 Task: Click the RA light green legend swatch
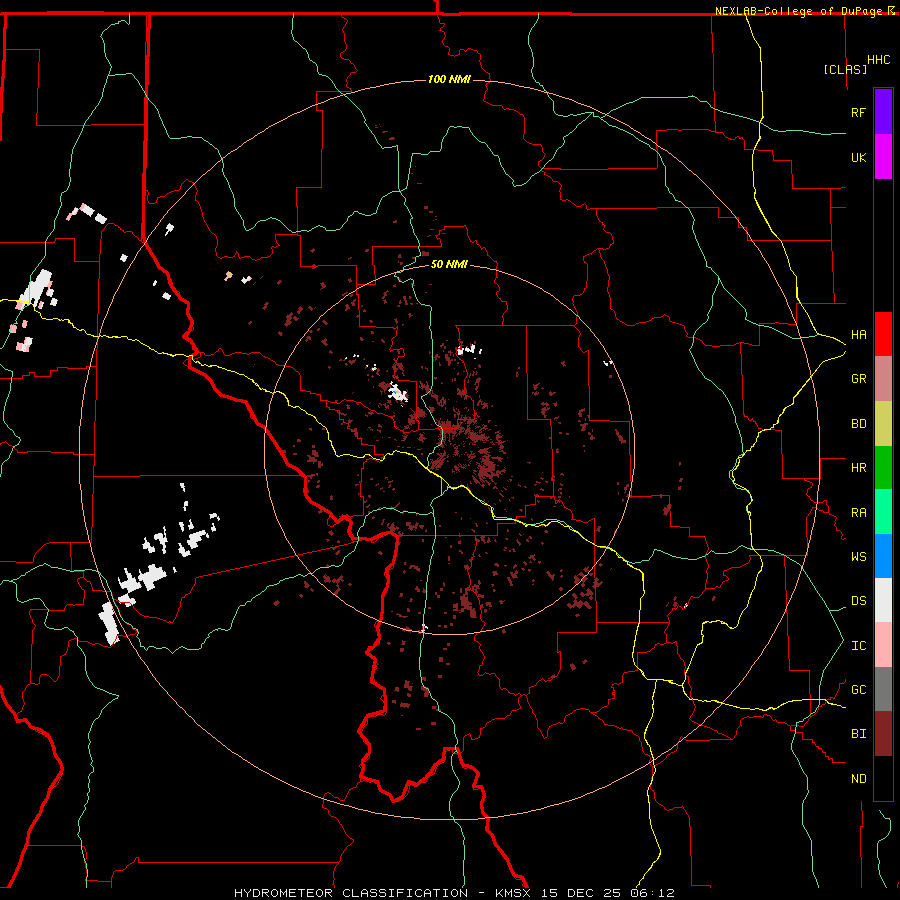(x=883, y=512)
